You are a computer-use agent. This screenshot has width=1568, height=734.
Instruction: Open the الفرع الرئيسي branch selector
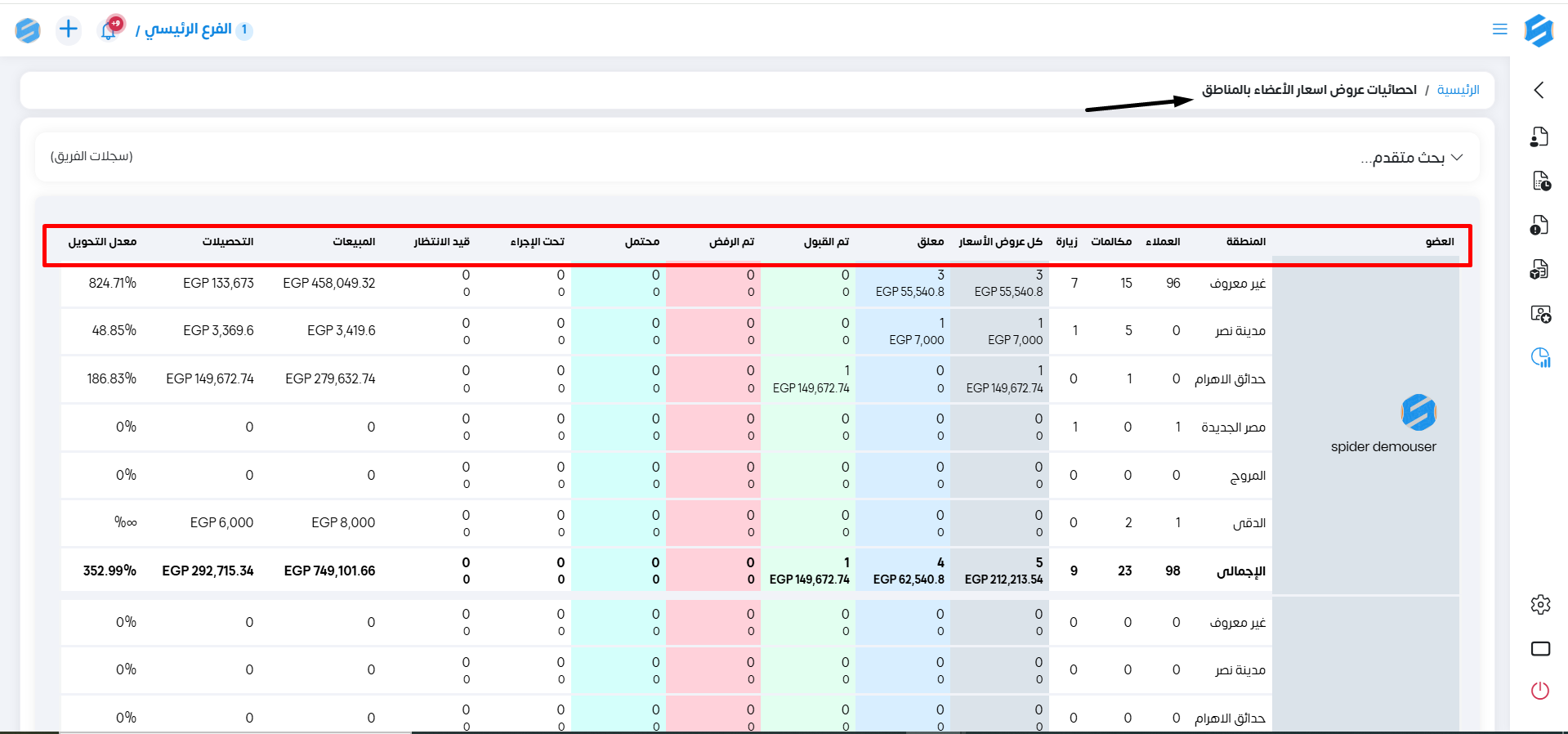pyautogui.click(x=189, y=30)
